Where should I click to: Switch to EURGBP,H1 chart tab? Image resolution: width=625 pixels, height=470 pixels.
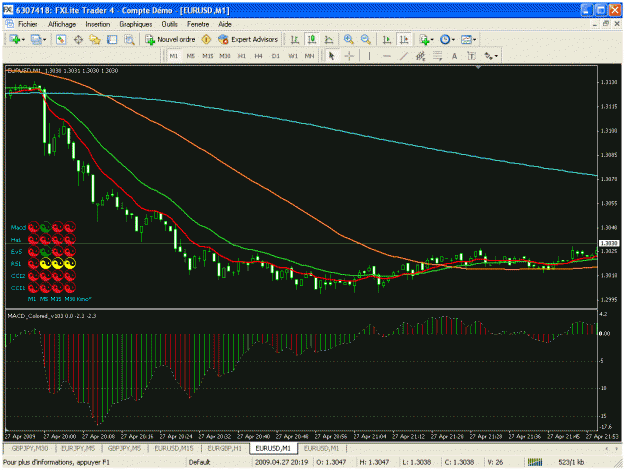tap(224, 448)
